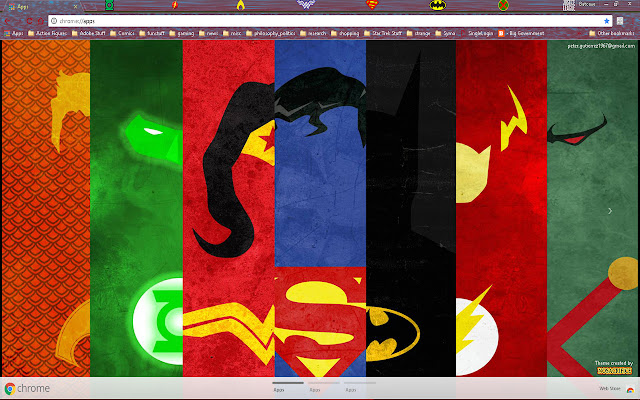Select the Apps browser tab
Image resolution: width=640 pixels, height=400 pixels.
point(41,7)
